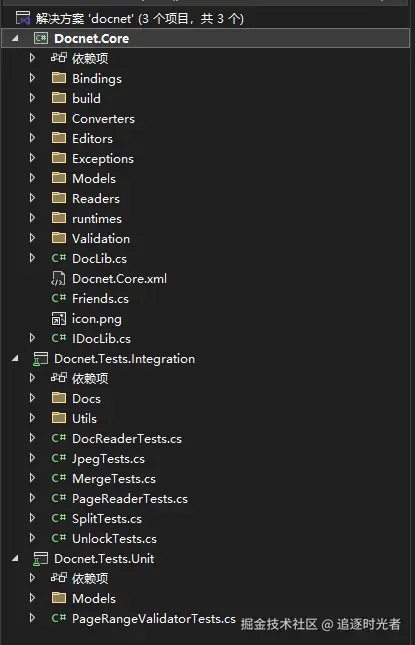Select the solution 'docnet' root row
The width and height of the screenshot is (415, 645).
point(206,19)
